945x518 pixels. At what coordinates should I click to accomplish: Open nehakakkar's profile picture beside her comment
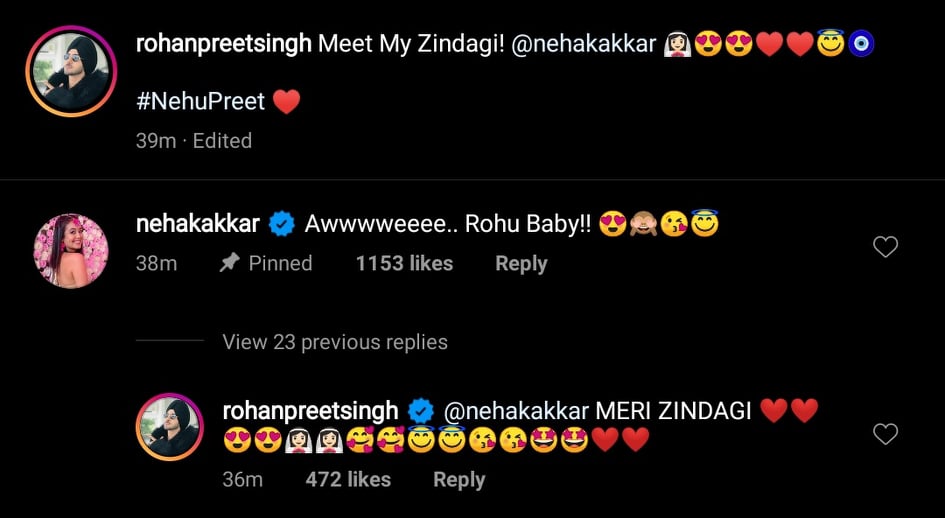[x=71, y=250]
